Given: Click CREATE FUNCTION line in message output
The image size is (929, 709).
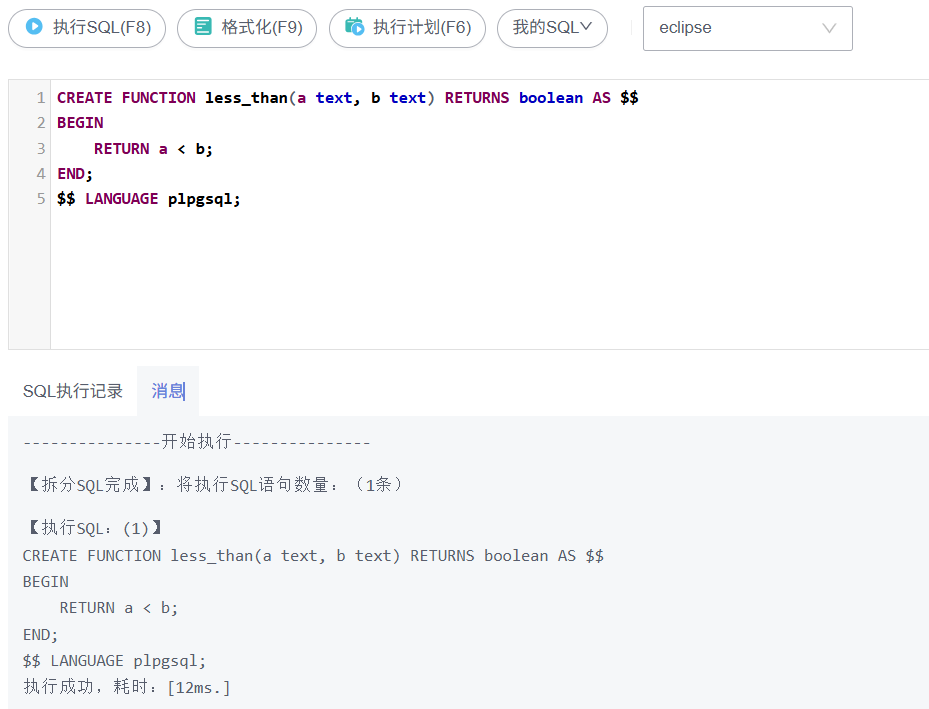Looking at the screenshot, I should click(x=313, y=556).
